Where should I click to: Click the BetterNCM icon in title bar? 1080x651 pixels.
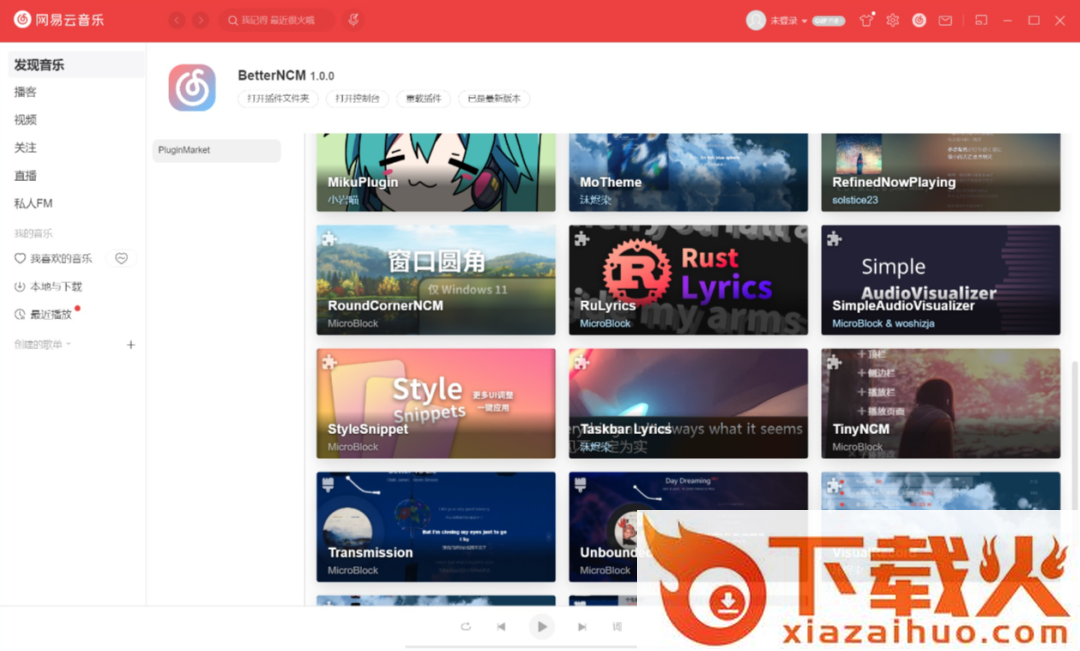click(919, 20)
